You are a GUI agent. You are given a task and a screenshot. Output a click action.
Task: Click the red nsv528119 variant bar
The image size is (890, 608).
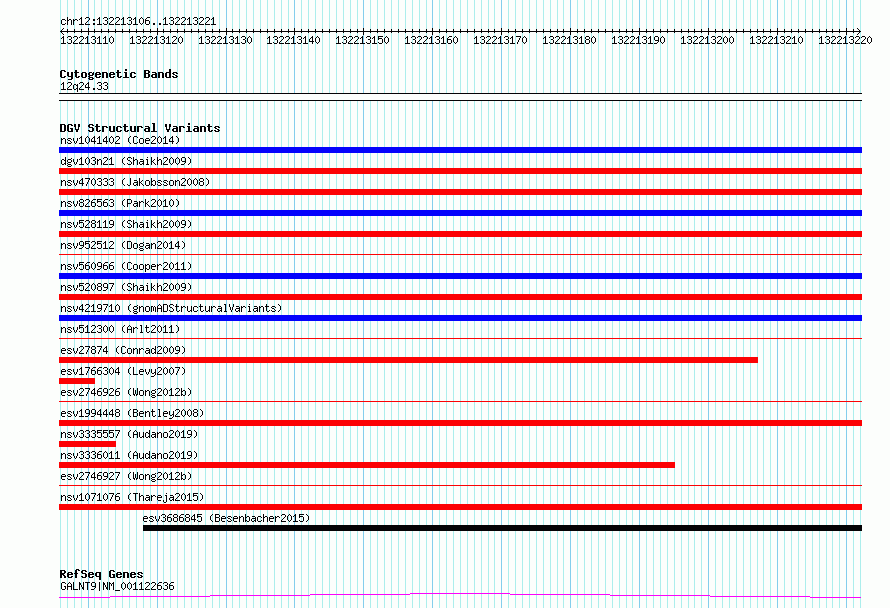pyautogui.click(x=460, y=234)
